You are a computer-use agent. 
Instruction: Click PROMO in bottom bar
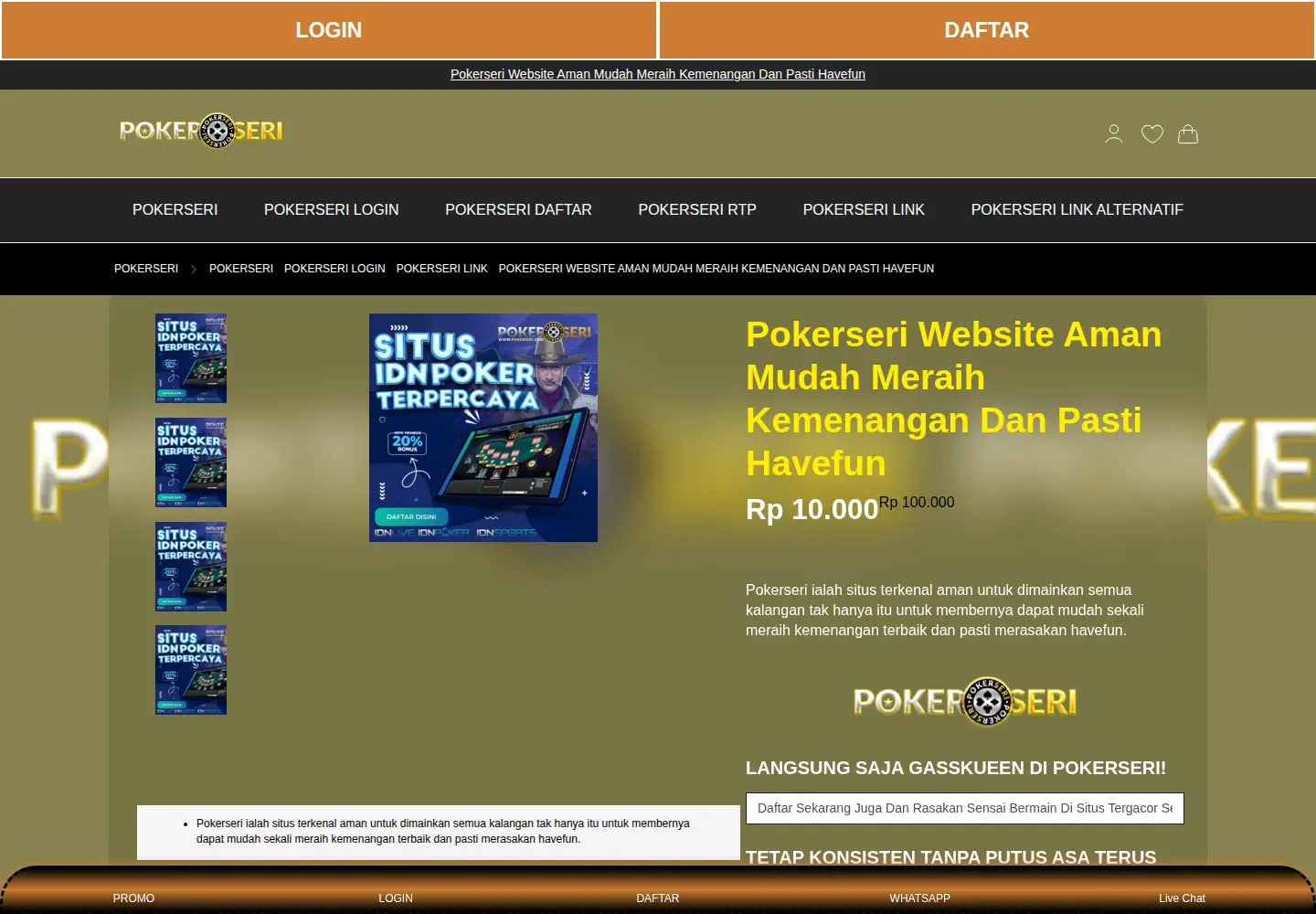point(133,898)
